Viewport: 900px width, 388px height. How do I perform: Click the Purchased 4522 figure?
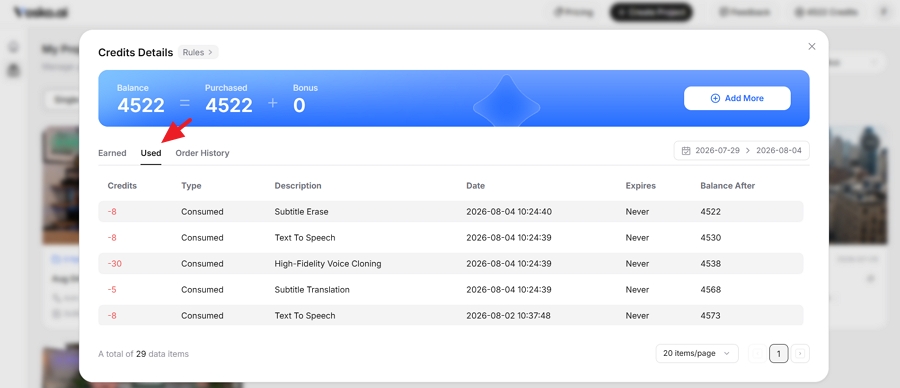click(229, 106)
